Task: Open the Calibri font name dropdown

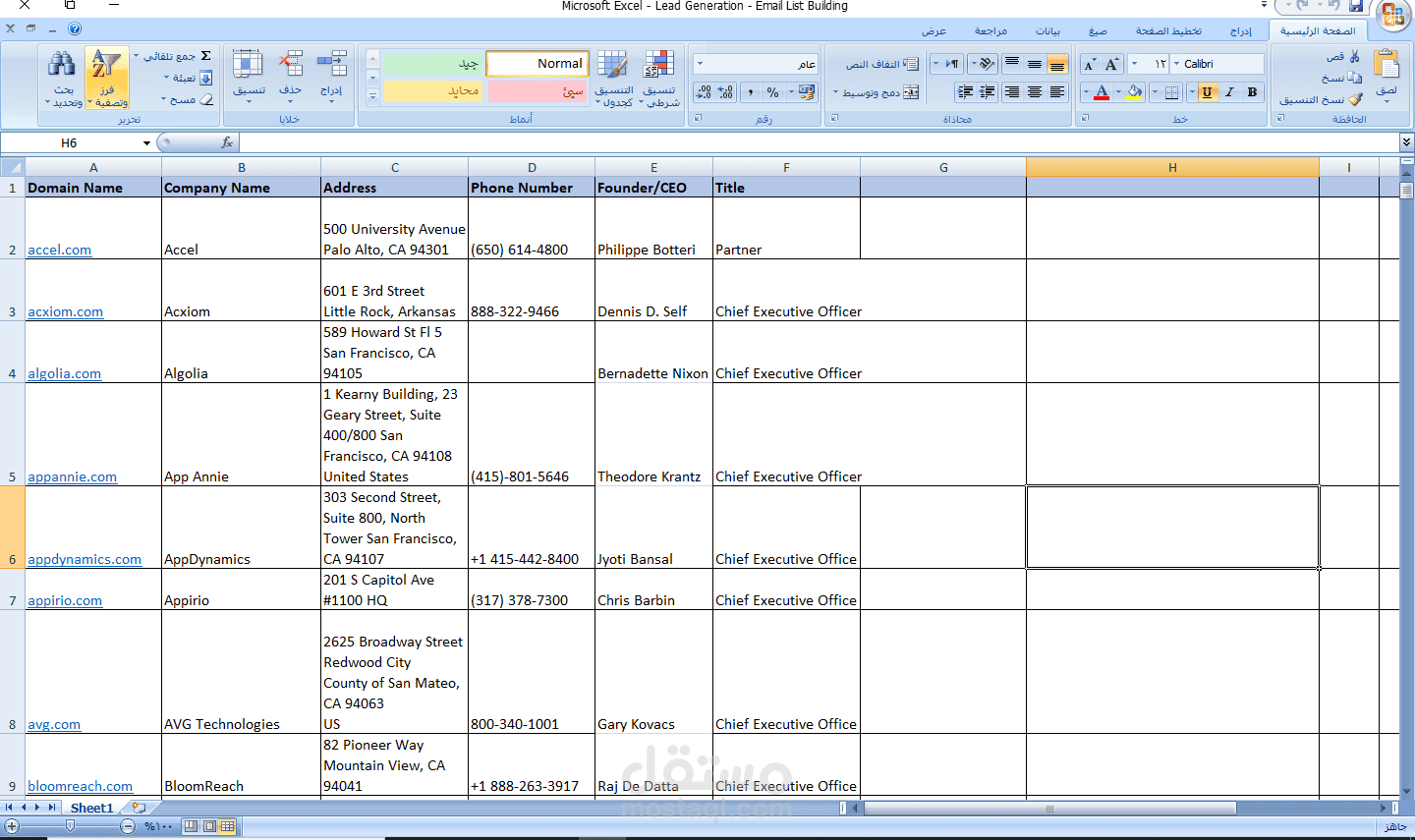Action: pos(1177,64)
